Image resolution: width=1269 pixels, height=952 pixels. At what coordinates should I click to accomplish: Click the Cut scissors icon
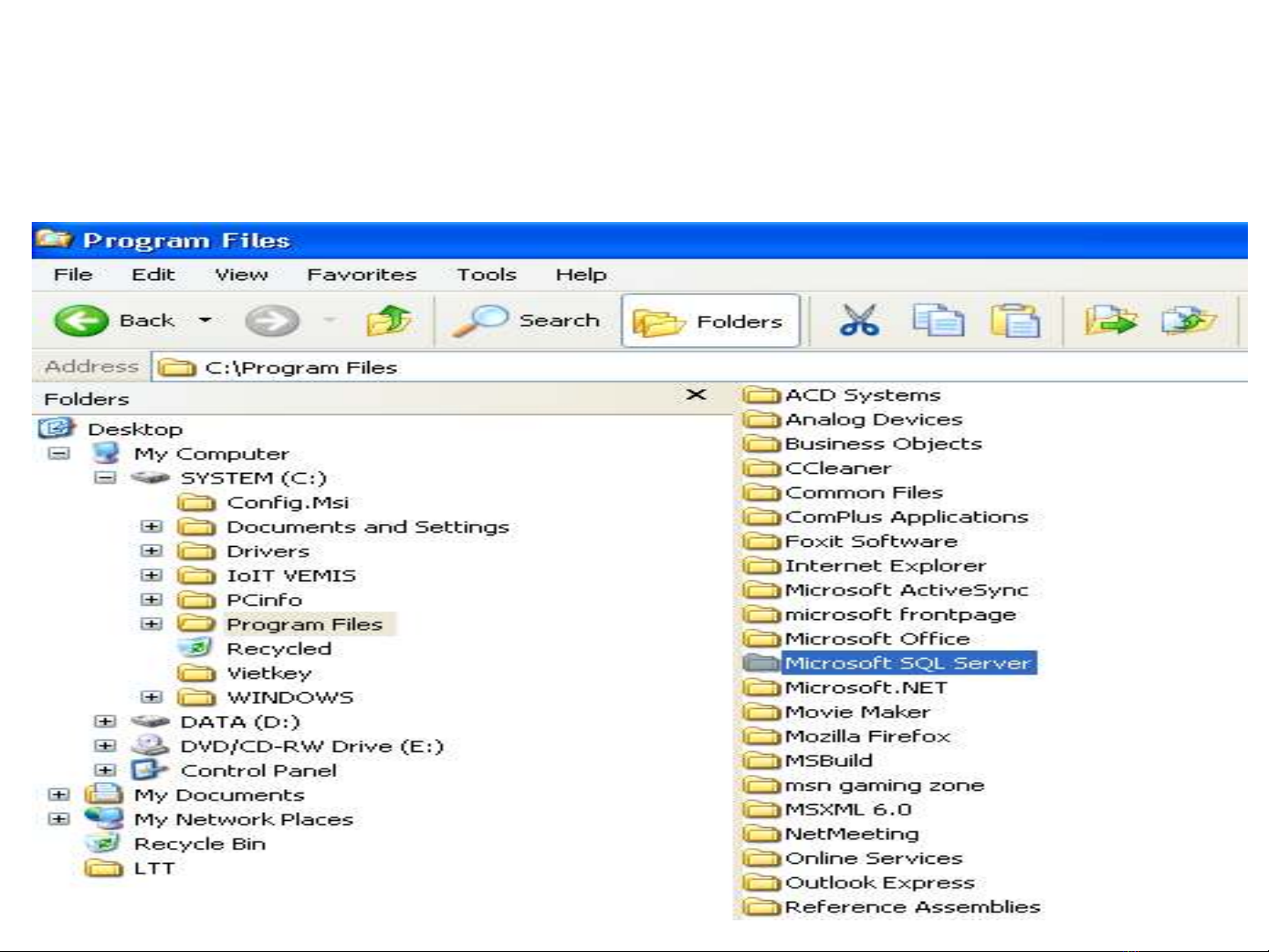pyautogui.click(x=859, y=321)
